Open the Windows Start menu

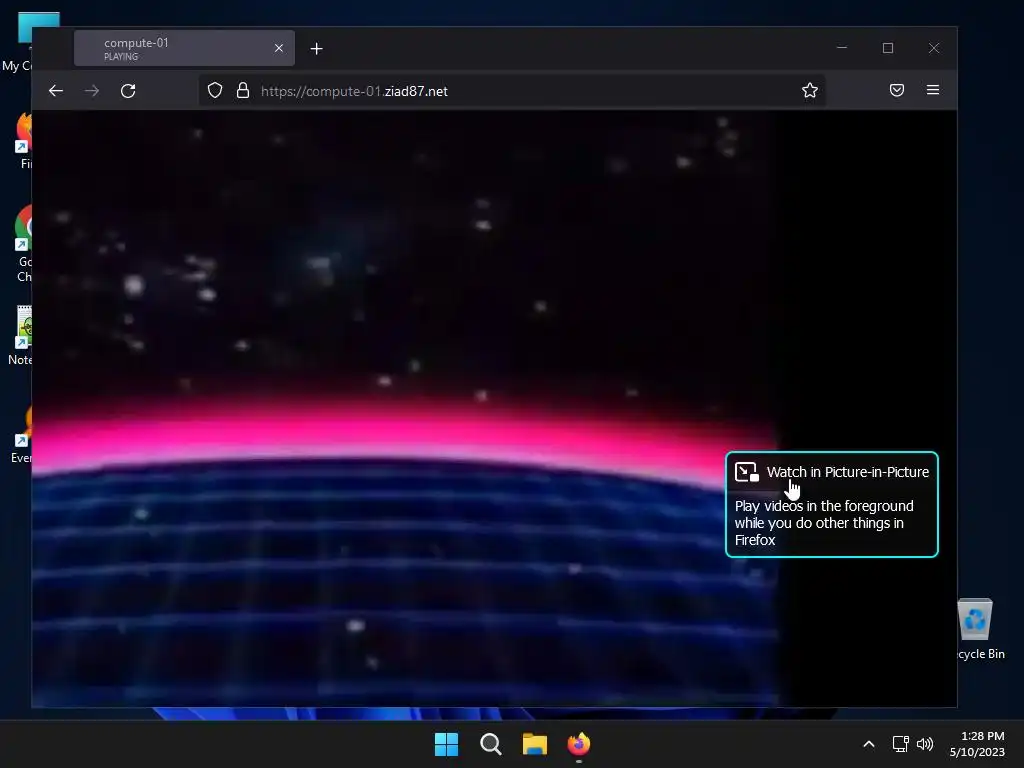click(x=447, y=744)
